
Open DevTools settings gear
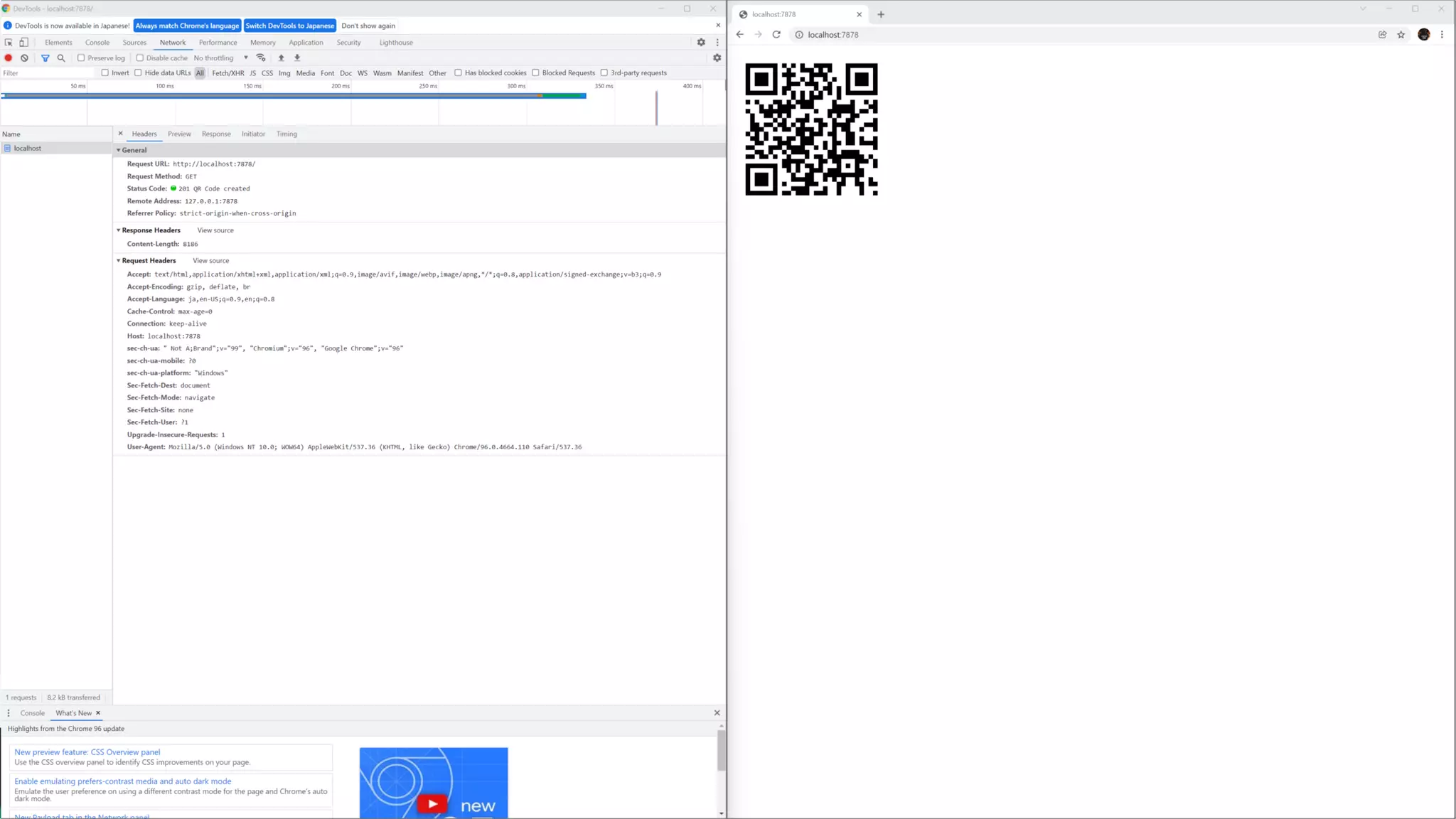tap(701, 42)
